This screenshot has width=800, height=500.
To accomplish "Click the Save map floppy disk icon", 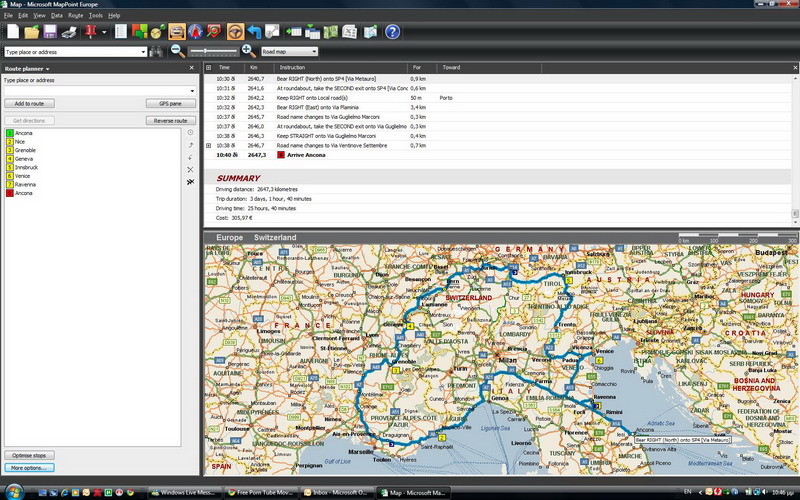I will tap(51, 32).
